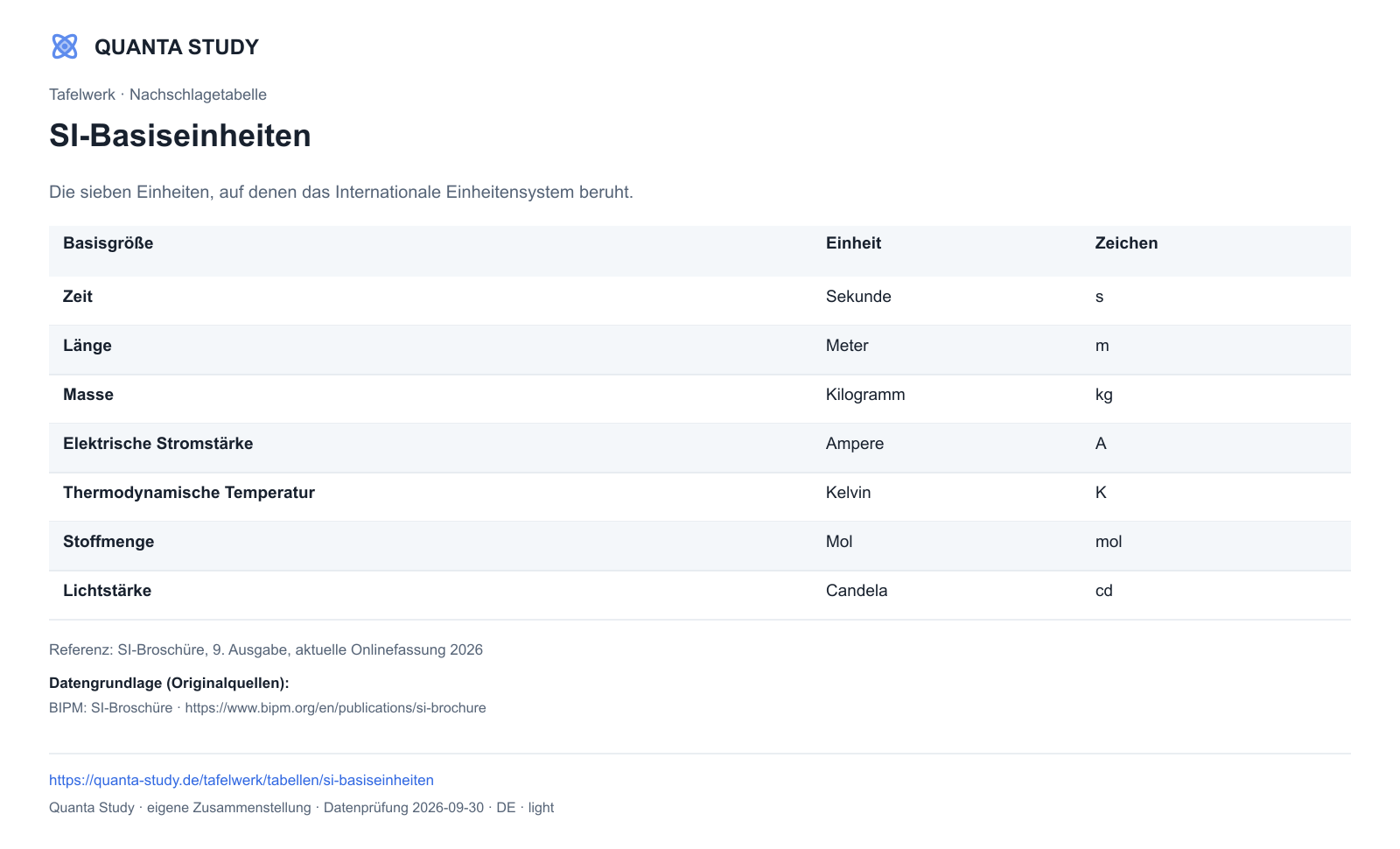Click the Nachschlagetabelle breadcrumb text
The image size is (1400, 849).
pos(198,95)
